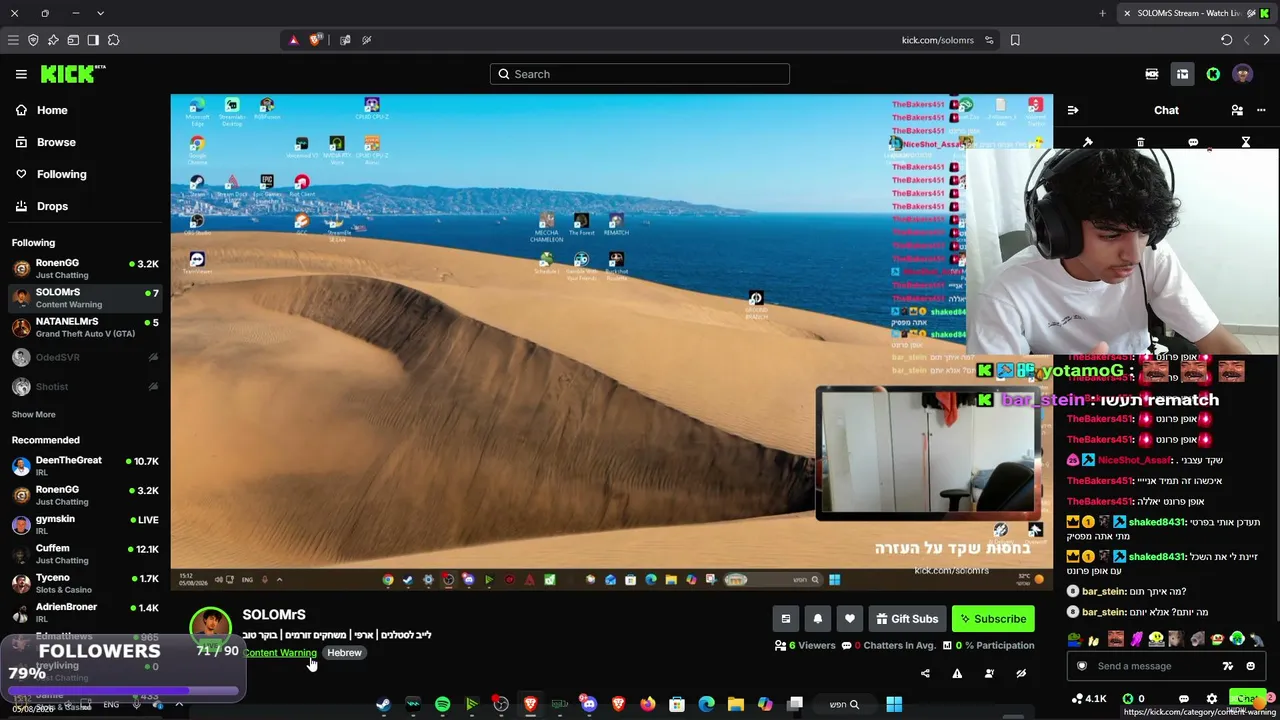Open File Explorer from the taskbar
The width and height of the screenshot is (1280, 720).
[736, 704]
